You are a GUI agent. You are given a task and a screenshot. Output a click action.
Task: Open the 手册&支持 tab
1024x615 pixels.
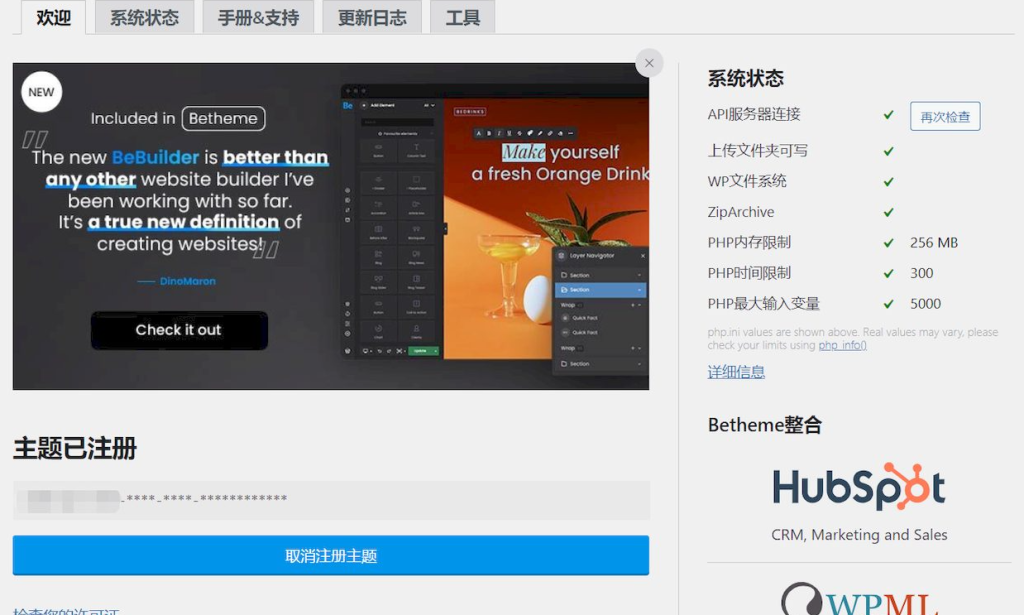[258, 18]
